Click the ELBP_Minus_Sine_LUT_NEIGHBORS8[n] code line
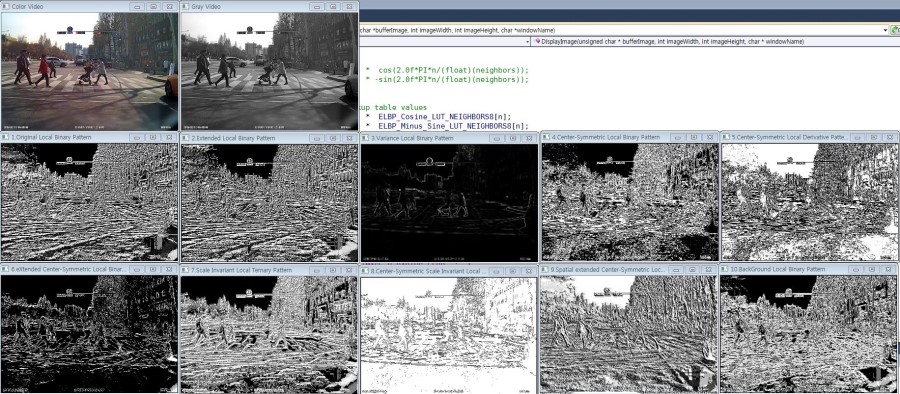900x394 pixels. 447,126
